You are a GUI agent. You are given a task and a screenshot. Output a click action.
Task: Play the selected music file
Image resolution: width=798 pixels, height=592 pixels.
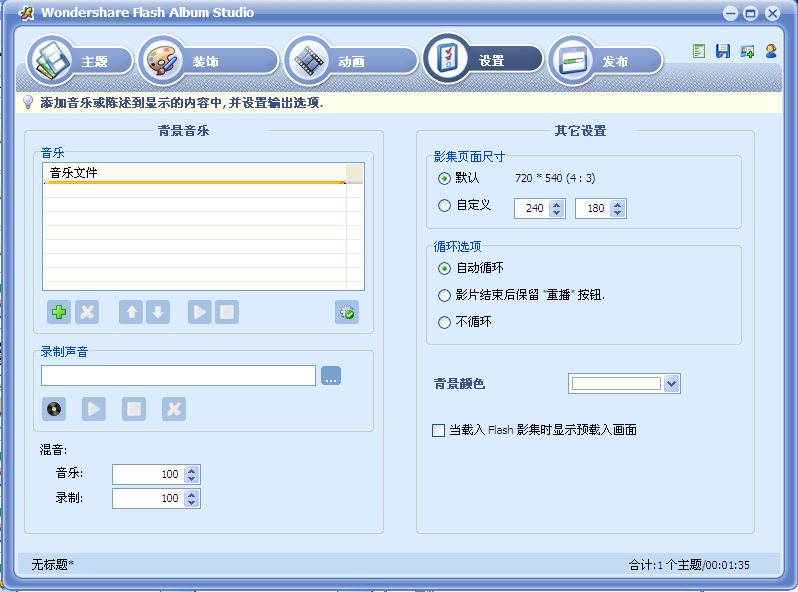[x=200, y=312]
